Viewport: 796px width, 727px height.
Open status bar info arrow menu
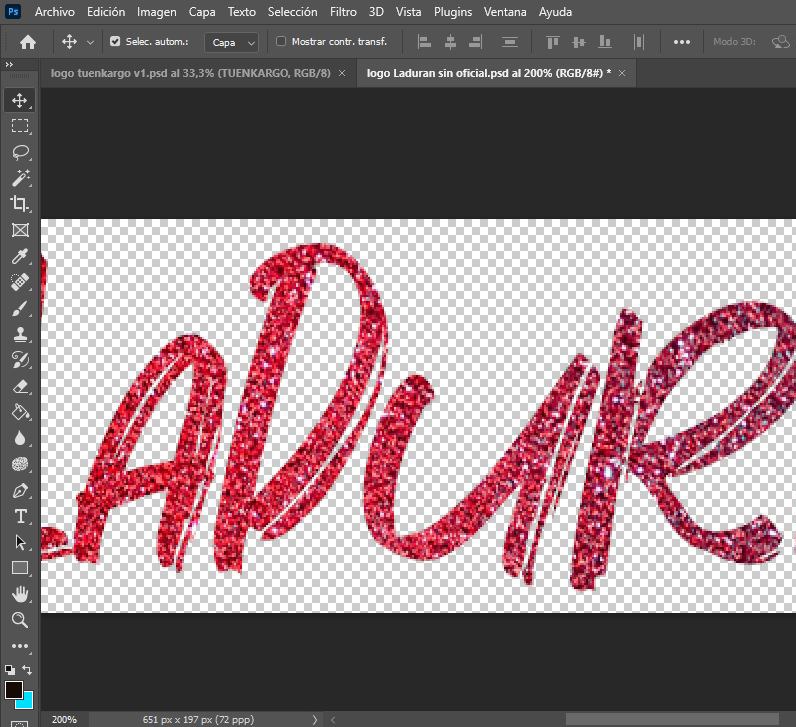coord(314,719)
